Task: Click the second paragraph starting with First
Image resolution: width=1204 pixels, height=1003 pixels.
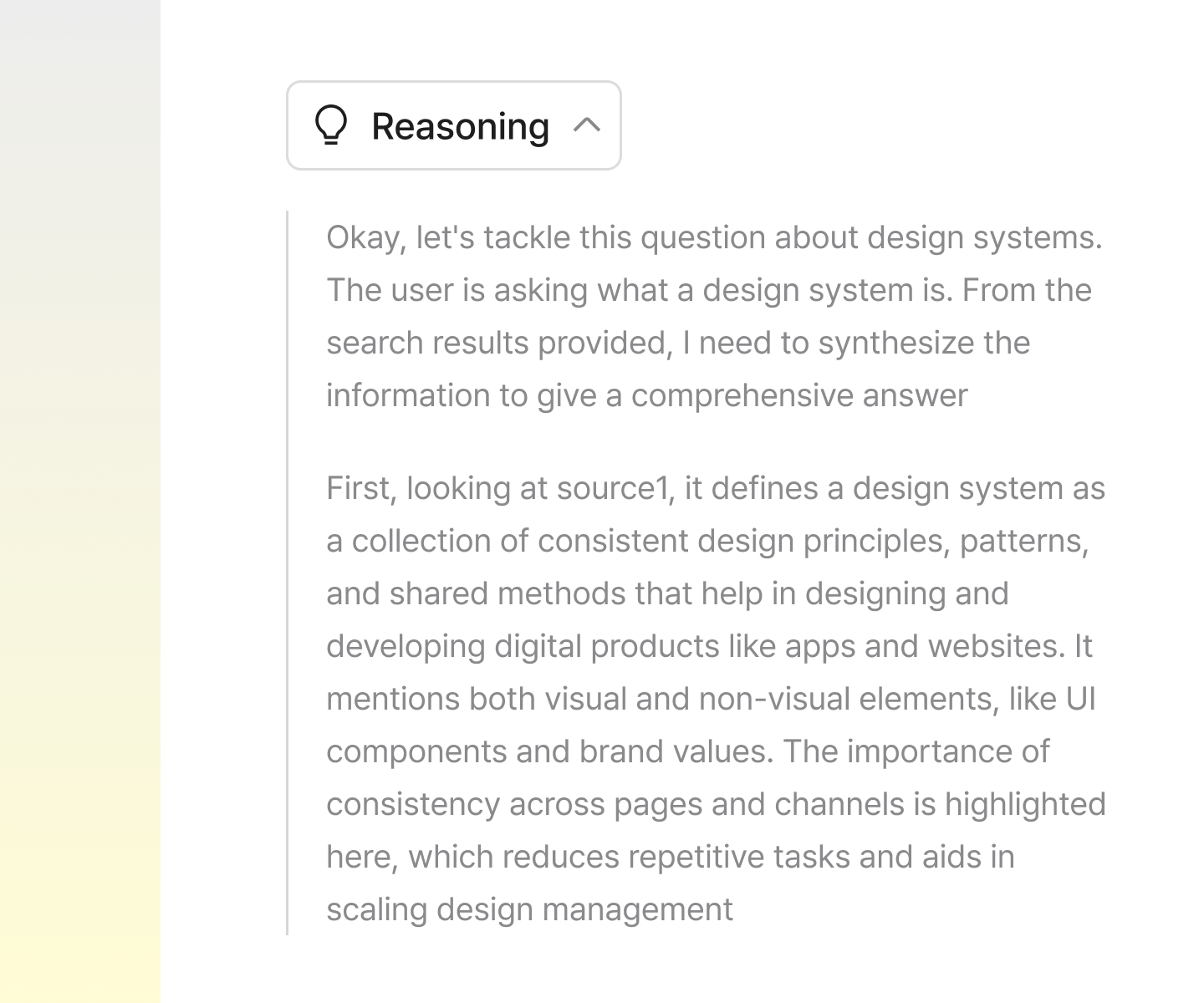Action: coord(715,698)
